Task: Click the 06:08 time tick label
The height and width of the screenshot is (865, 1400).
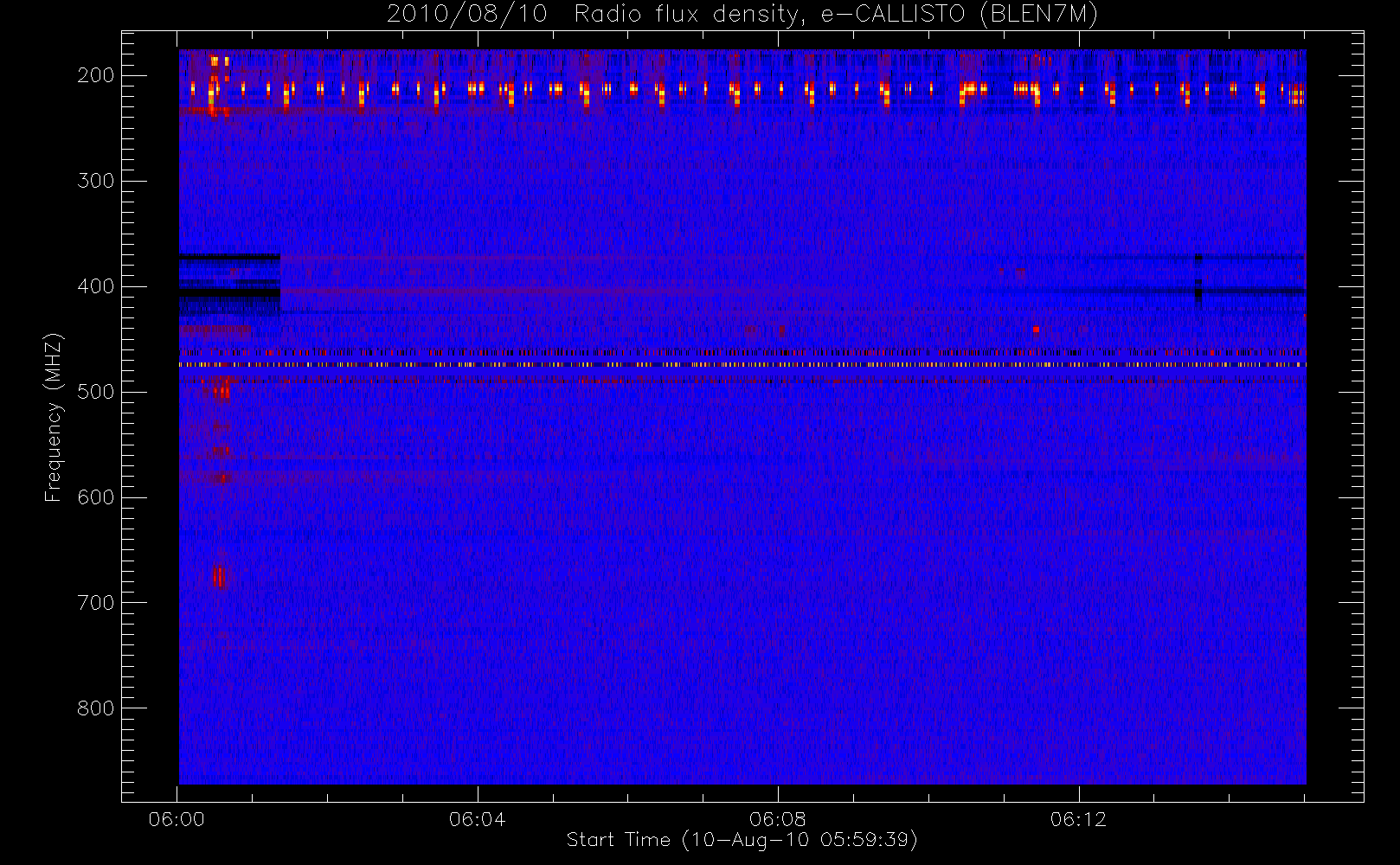Action: [x=778, y=819]
